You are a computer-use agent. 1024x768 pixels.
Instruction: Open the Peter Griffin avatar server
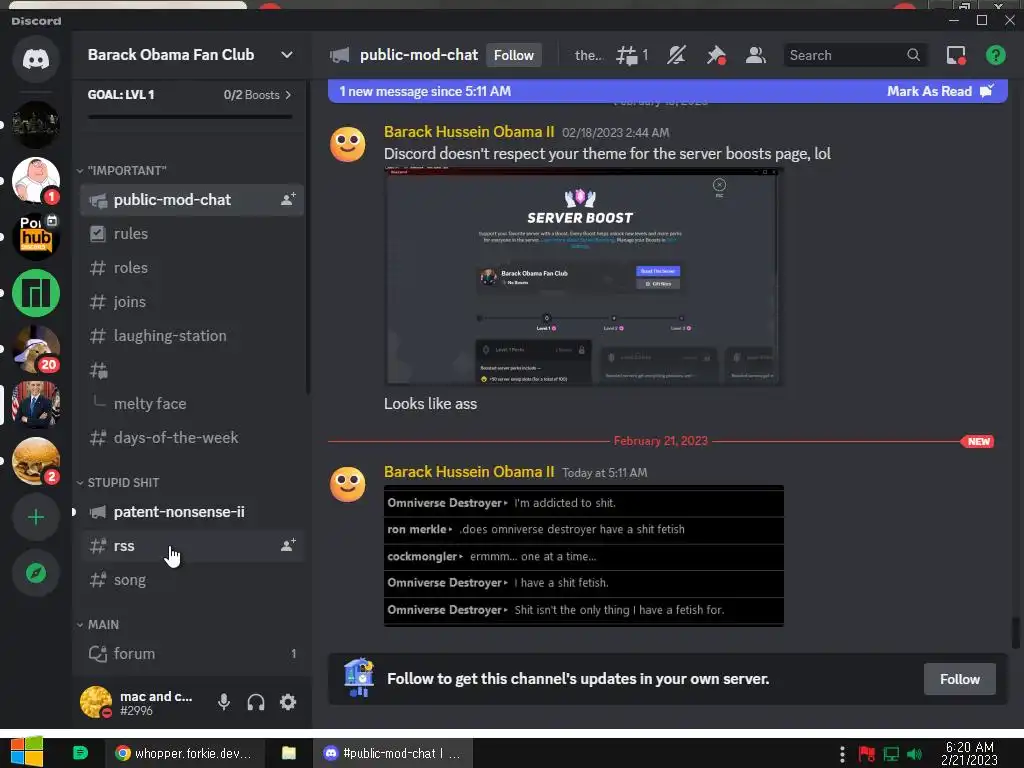pos(36,180)
